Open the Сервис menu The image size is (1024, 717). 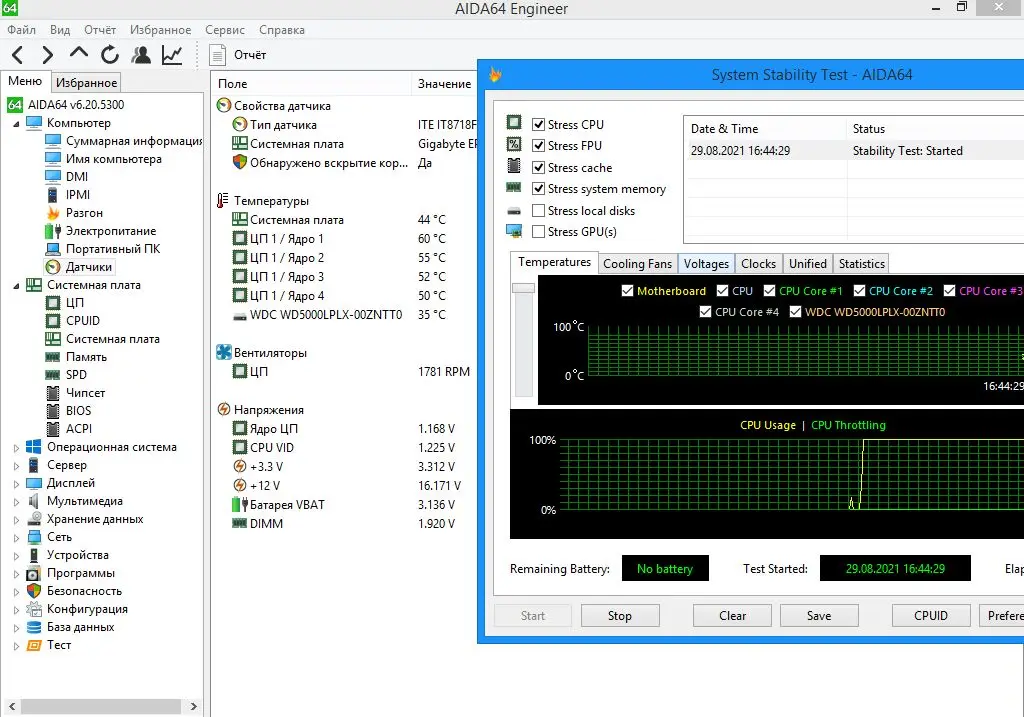(x=225, y=30)
